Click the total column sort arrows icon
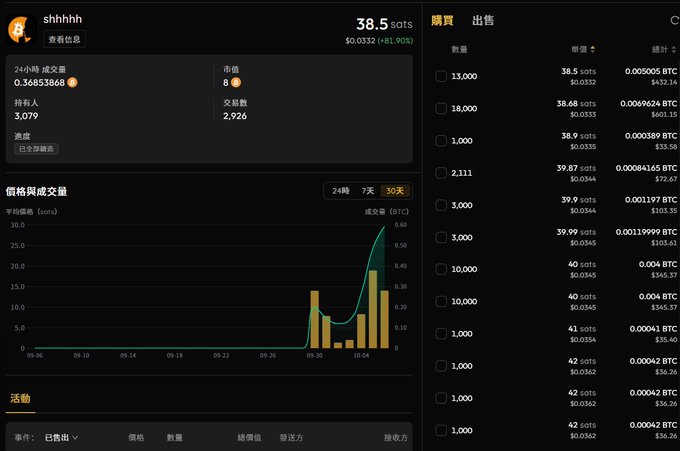Screen dimensions: 680x451 [673, 49]
